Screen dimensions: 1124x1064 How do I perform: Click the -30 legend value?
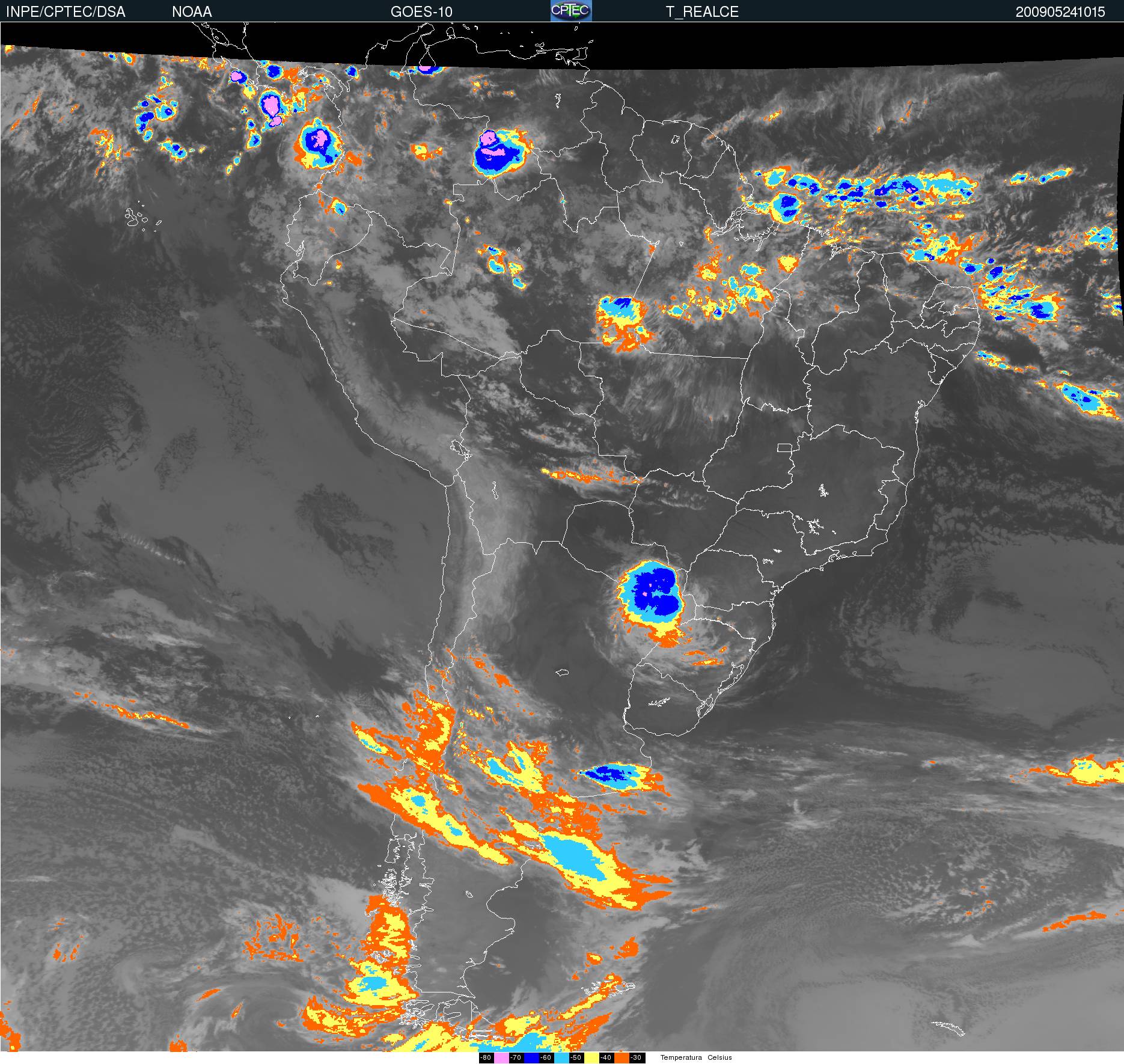637,1058
